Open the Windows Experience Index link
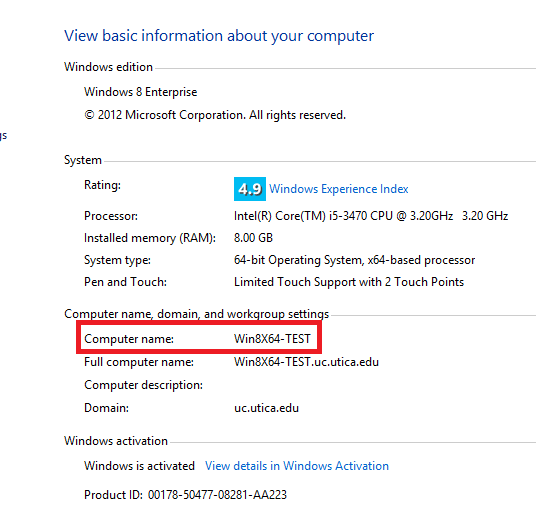Viewport: 536px width, 521px height. tap(338, 189)
